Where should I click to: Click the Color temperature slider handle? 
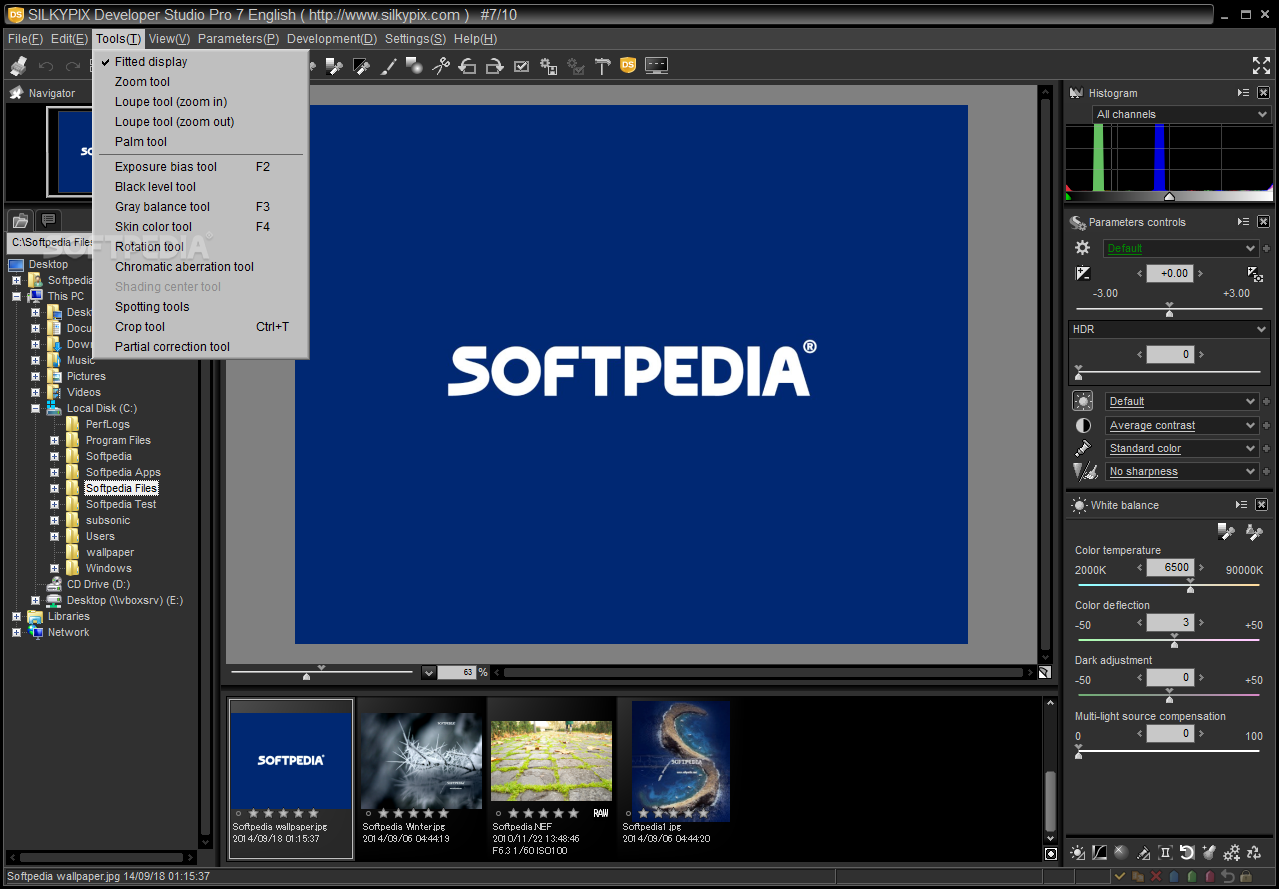point(1190,588)
